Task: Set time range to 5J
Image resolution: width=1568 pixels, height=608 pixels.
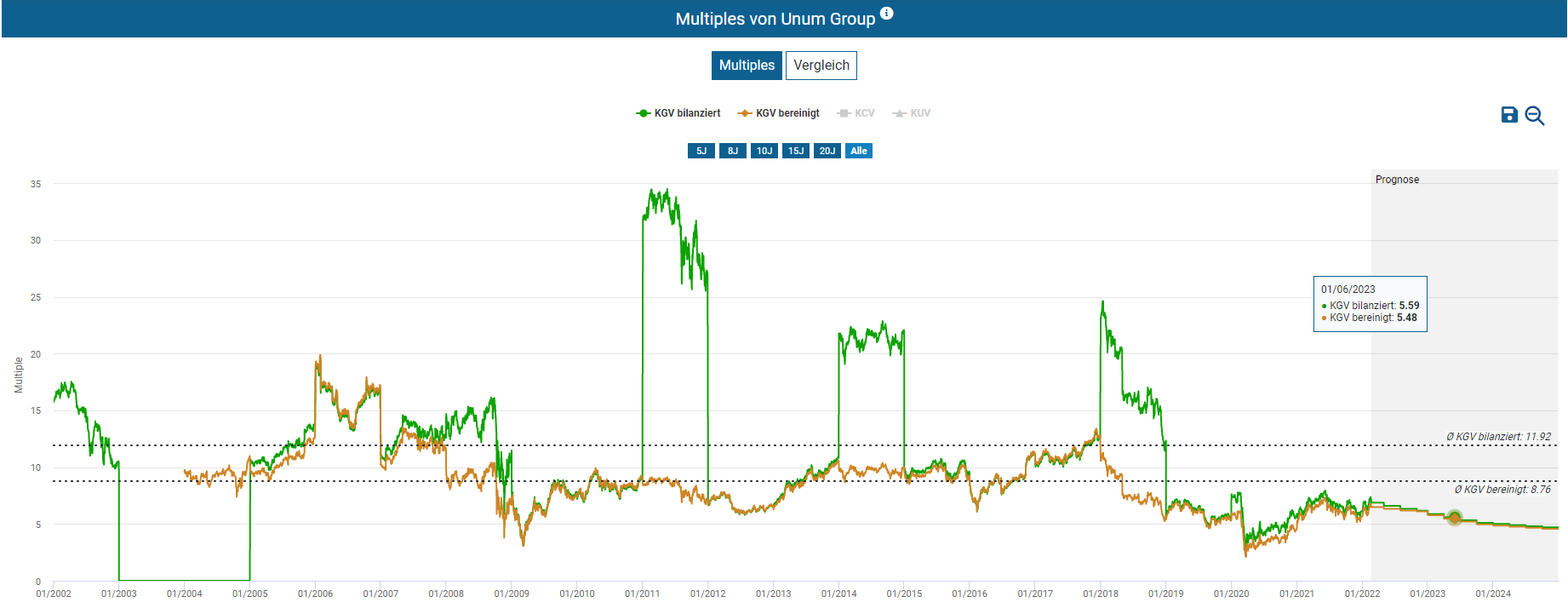Action: [x=701, y=151]
